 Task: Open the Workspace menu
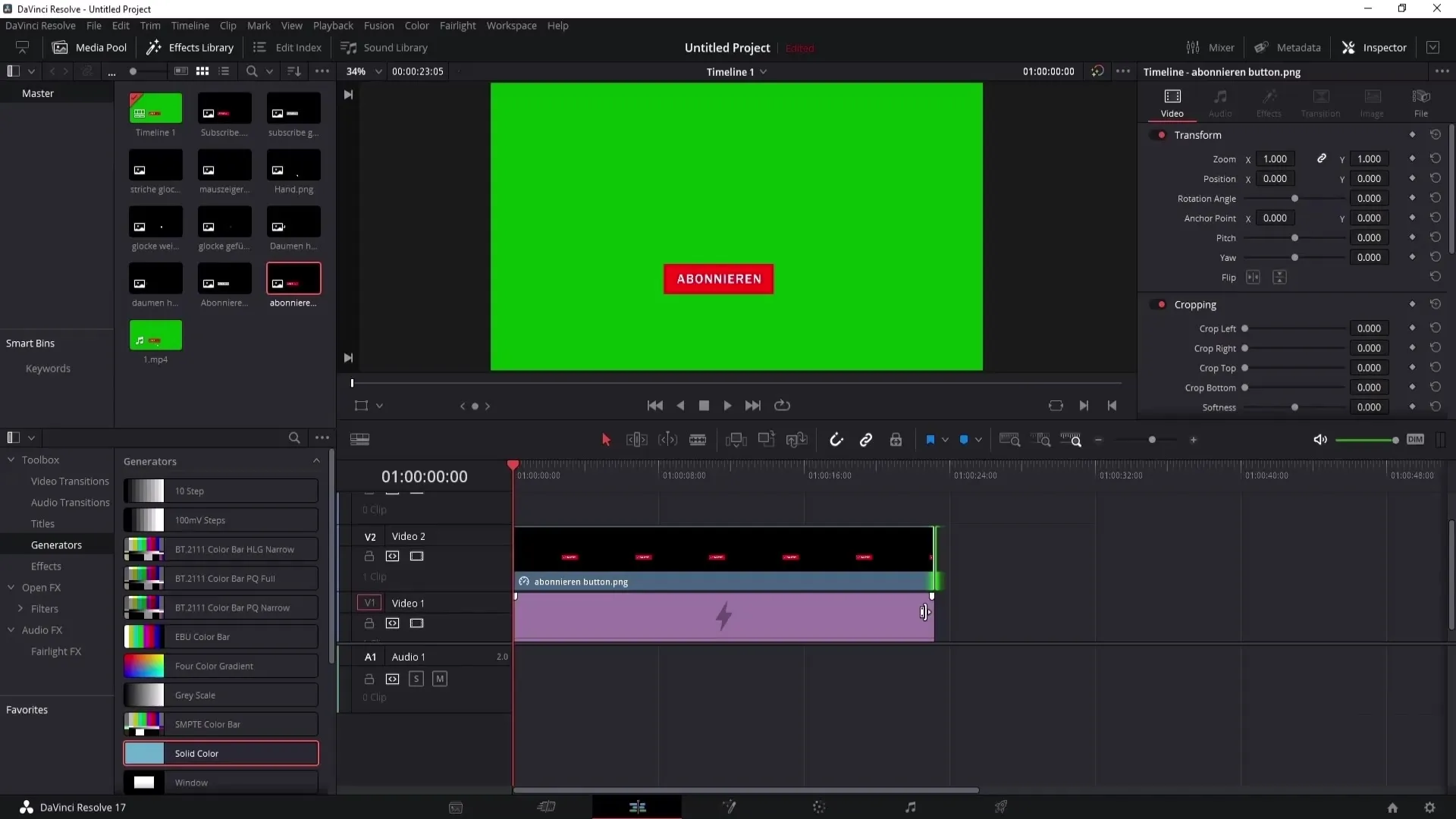(512, 25)
